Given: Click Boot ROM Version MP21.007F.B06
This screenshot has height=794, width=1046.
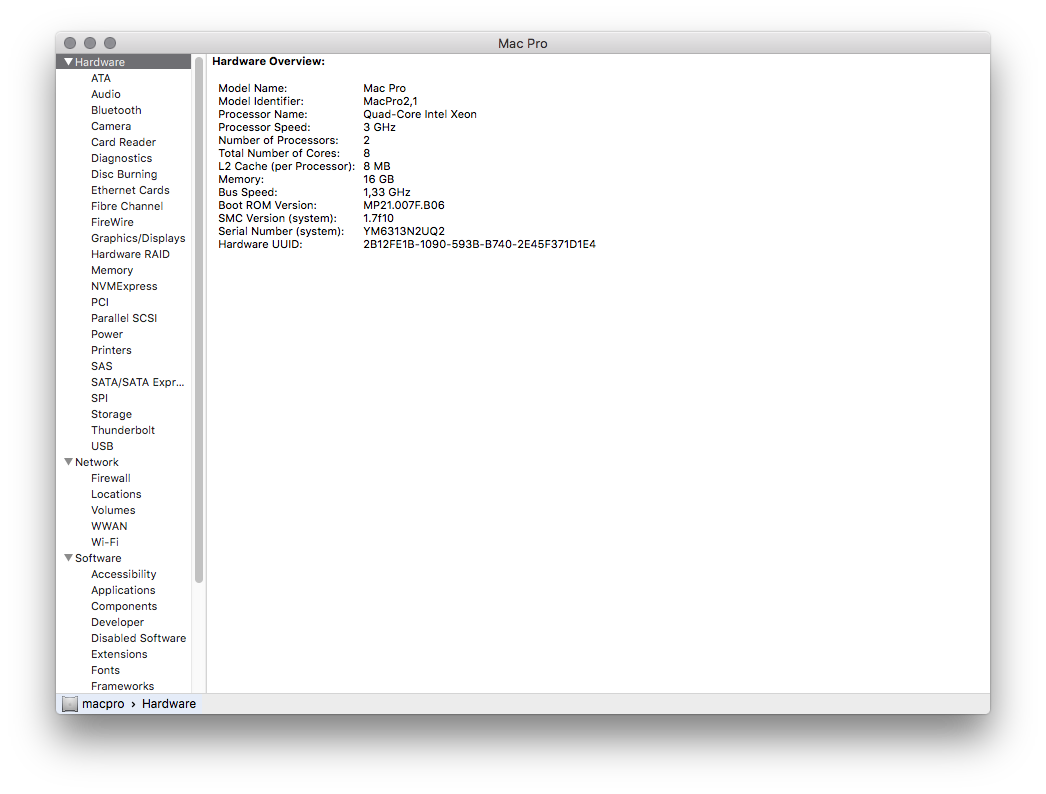Looking at the screenshot, I should pyautogui.click(x=404, y=205).
